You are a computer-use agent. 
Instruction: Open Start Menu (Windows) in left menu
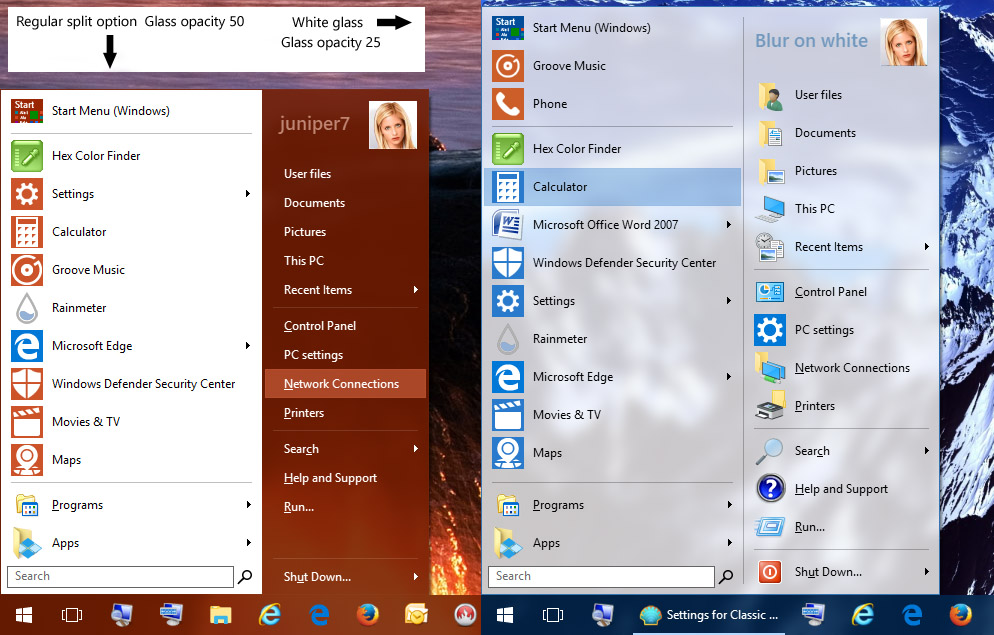click(131, 111)
